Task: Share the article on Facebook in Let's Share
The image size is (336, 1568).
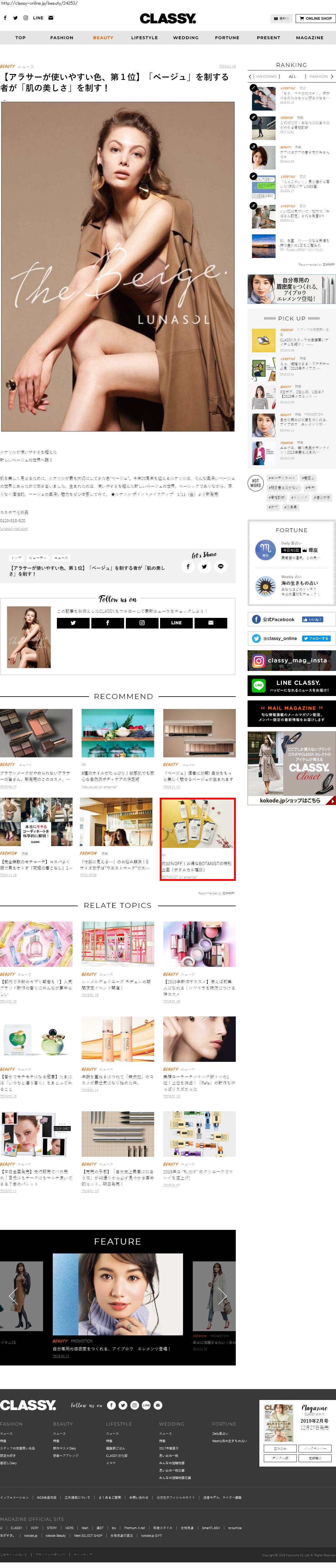Action: [x=188, y=567]
